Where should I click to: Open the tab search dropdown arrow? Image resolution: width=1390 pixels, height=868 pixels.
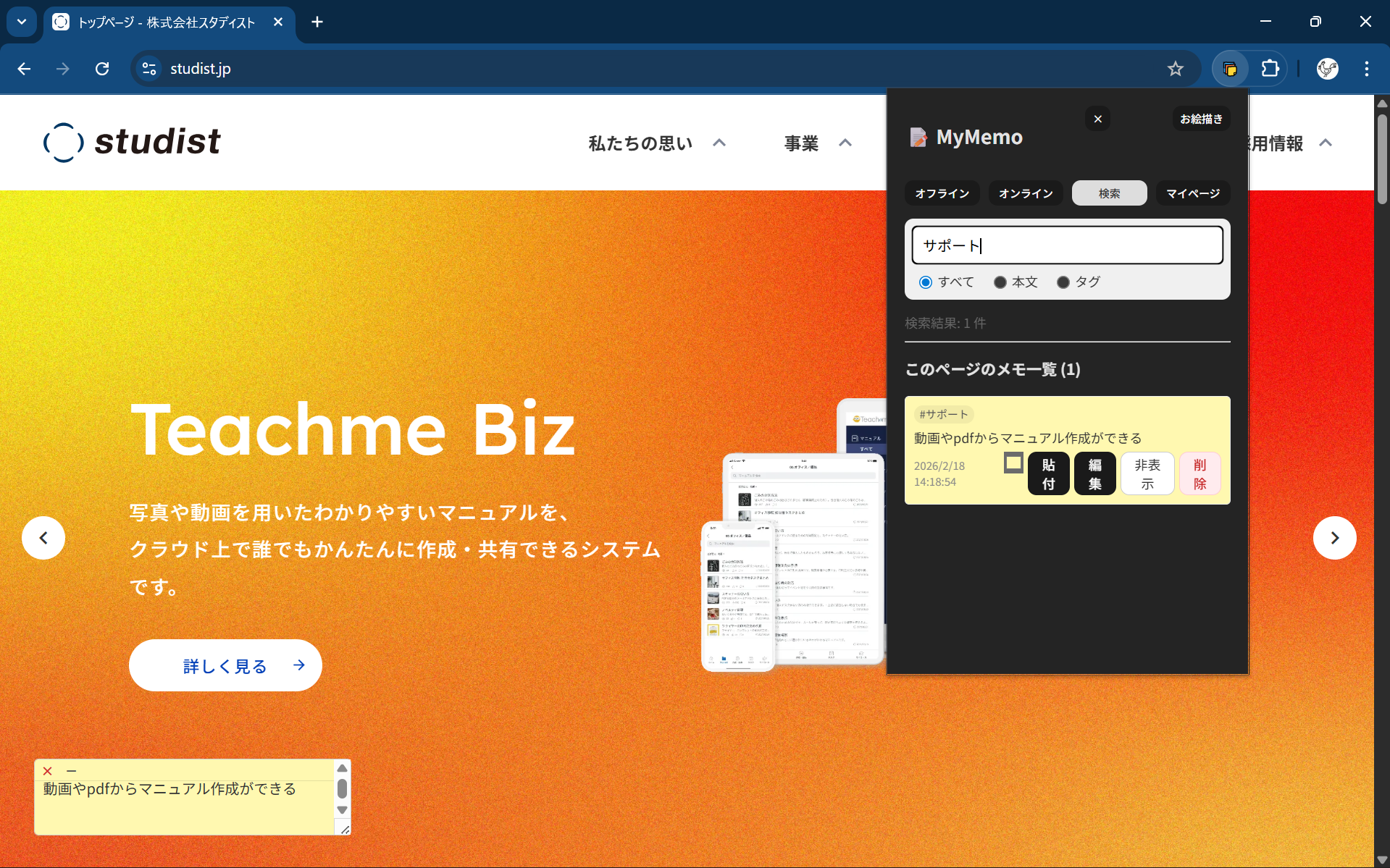[22, 22]
